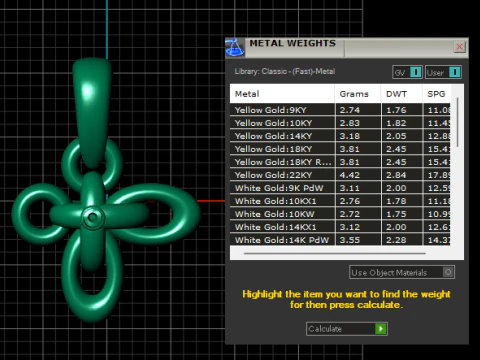Click the 2.74 grams value
The height and width of the screenshot is (360, 480).
(x=350, y=110)
